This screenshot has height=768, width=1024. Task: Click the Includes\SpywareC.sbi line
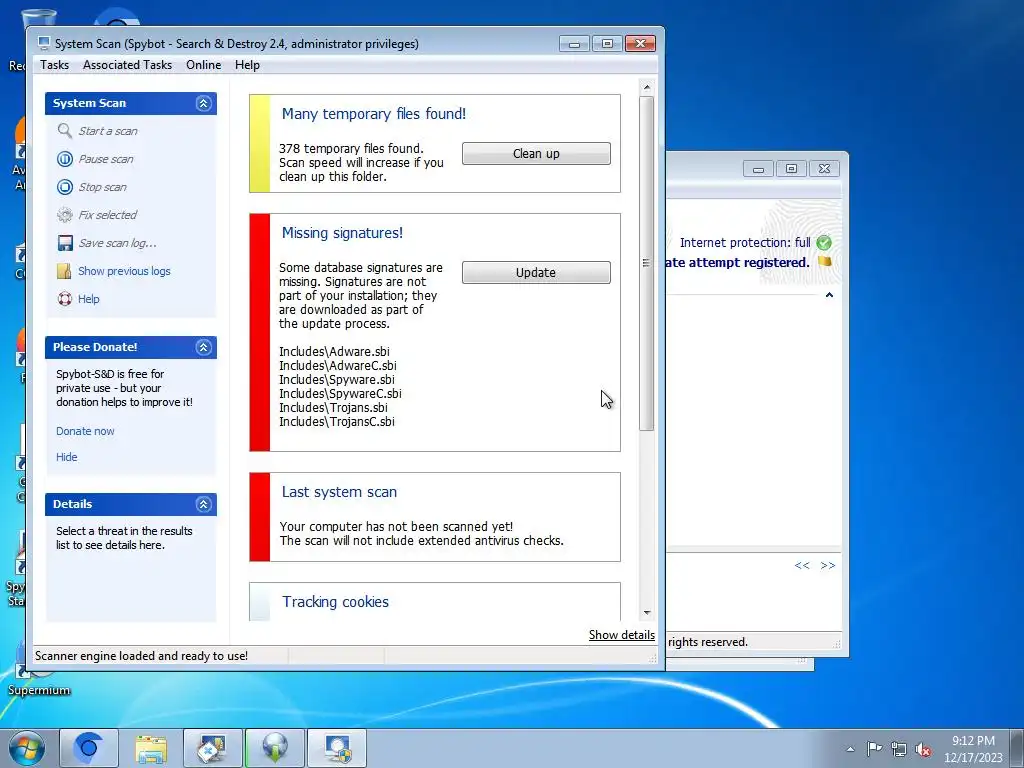click(340, 393)
